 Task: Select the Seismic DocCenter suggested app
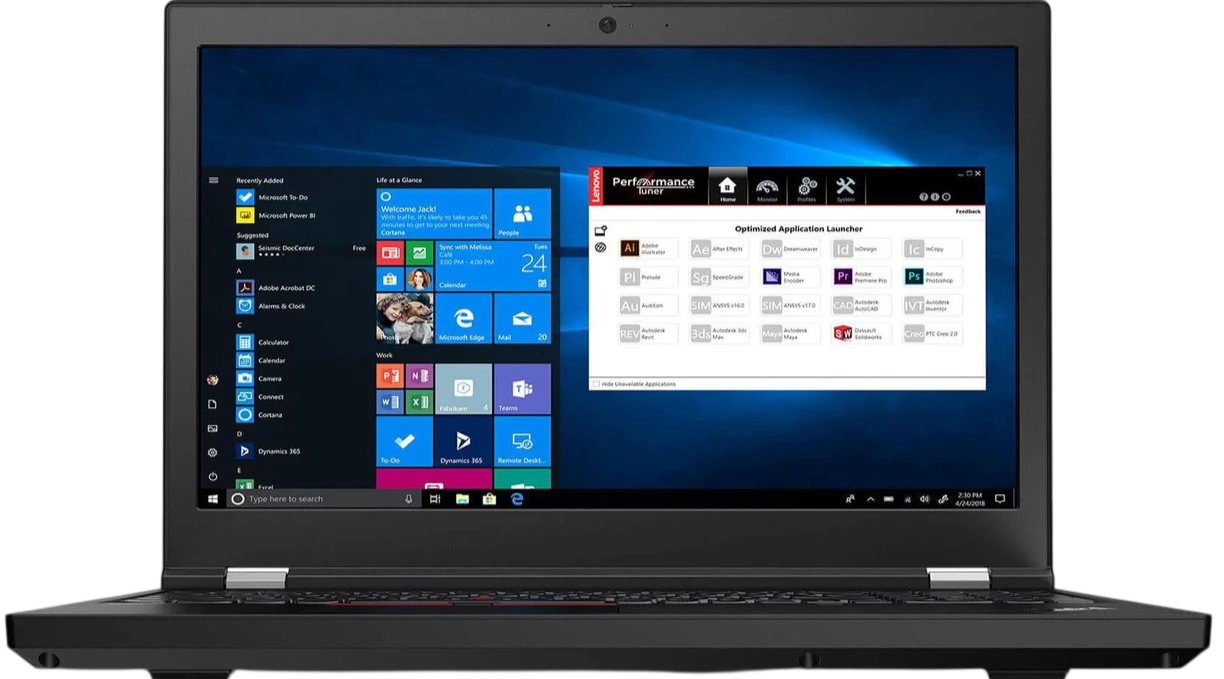[300, 250]
